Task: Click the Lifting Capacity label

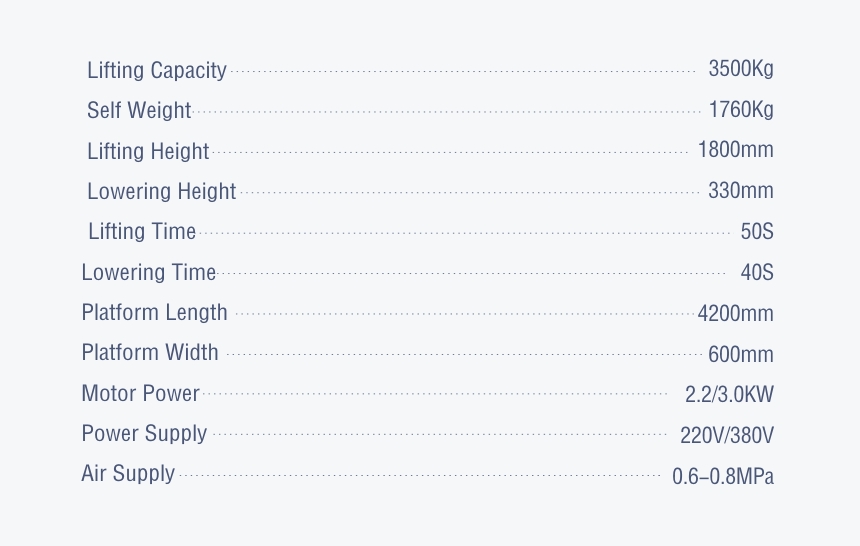Action: [157, 70]
